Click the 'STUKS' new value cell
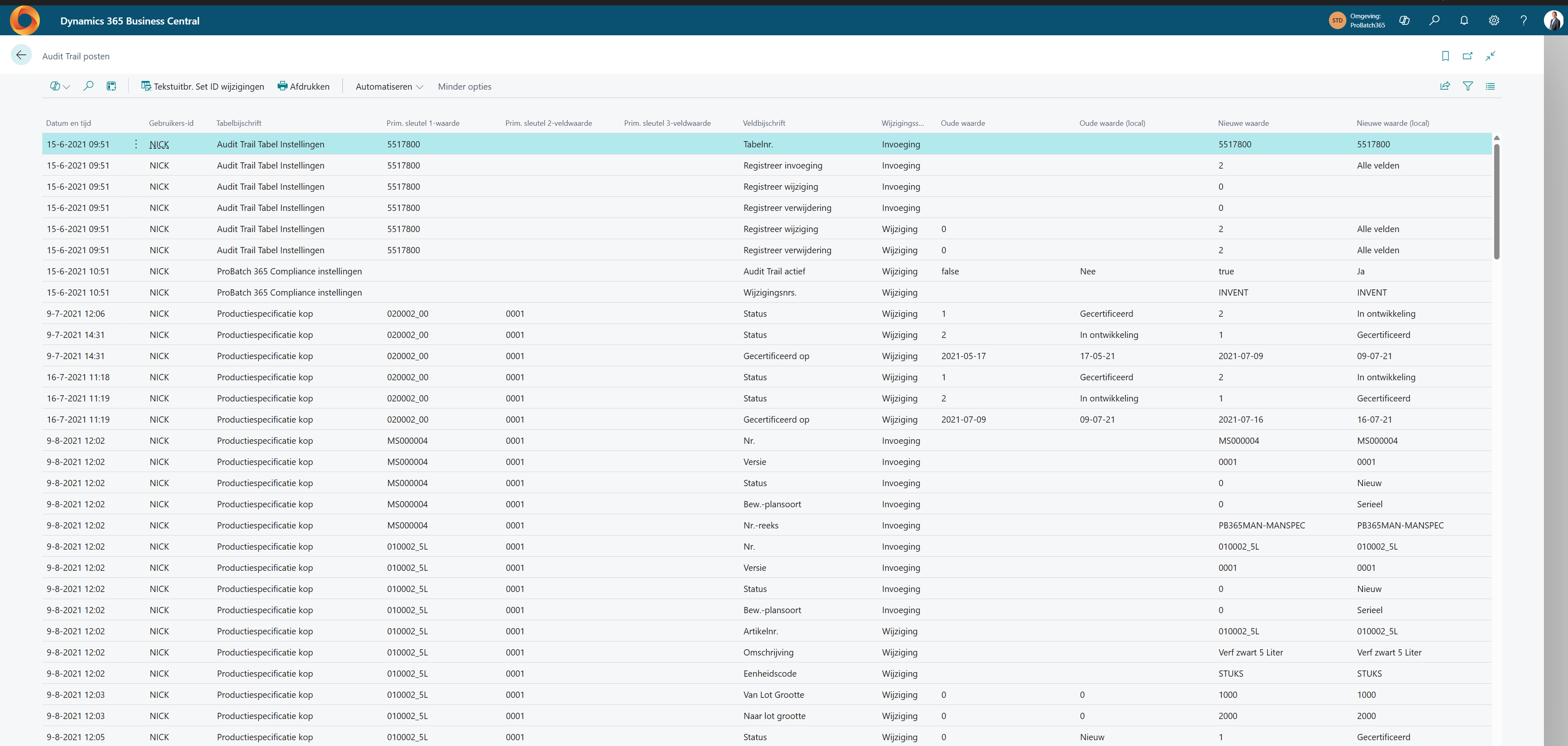This screenshot has width=1568, height=746. click(x=1231, y=673)
